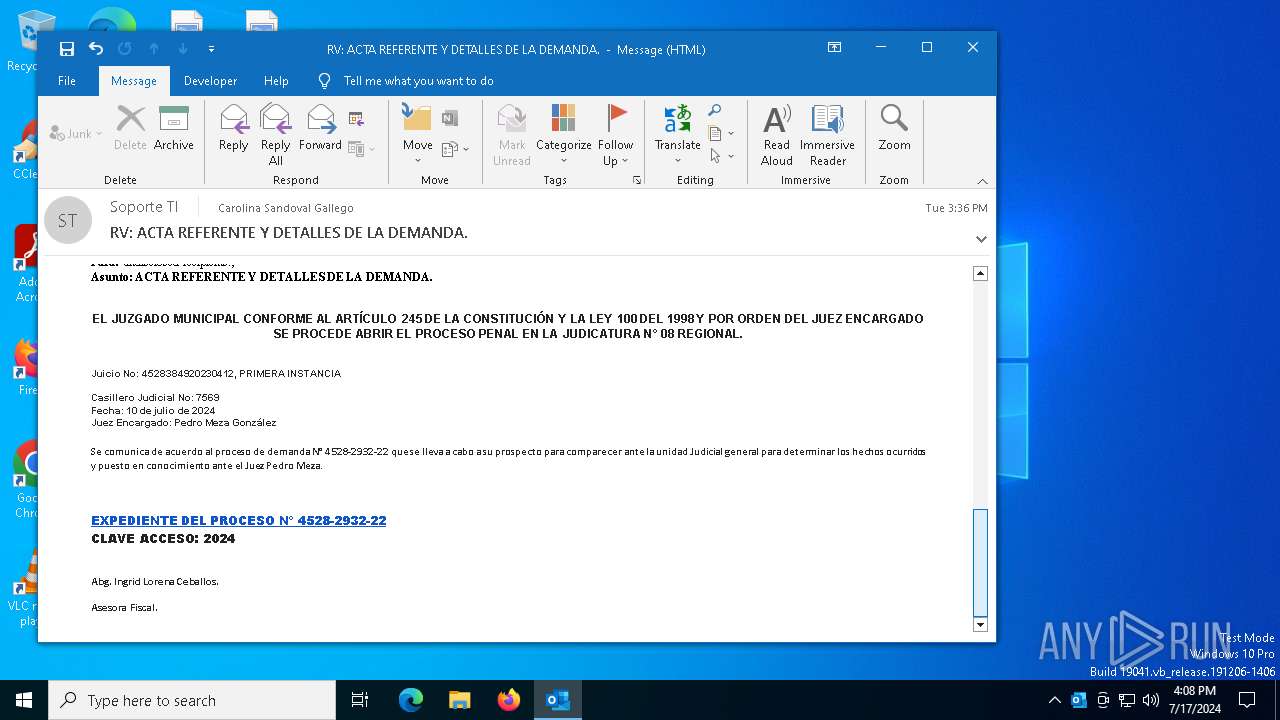Viewport: 1280px width, 720px height.
Task: Click recipient Carolina Sandoval Gallego
Action: click(x=286, y=208)
